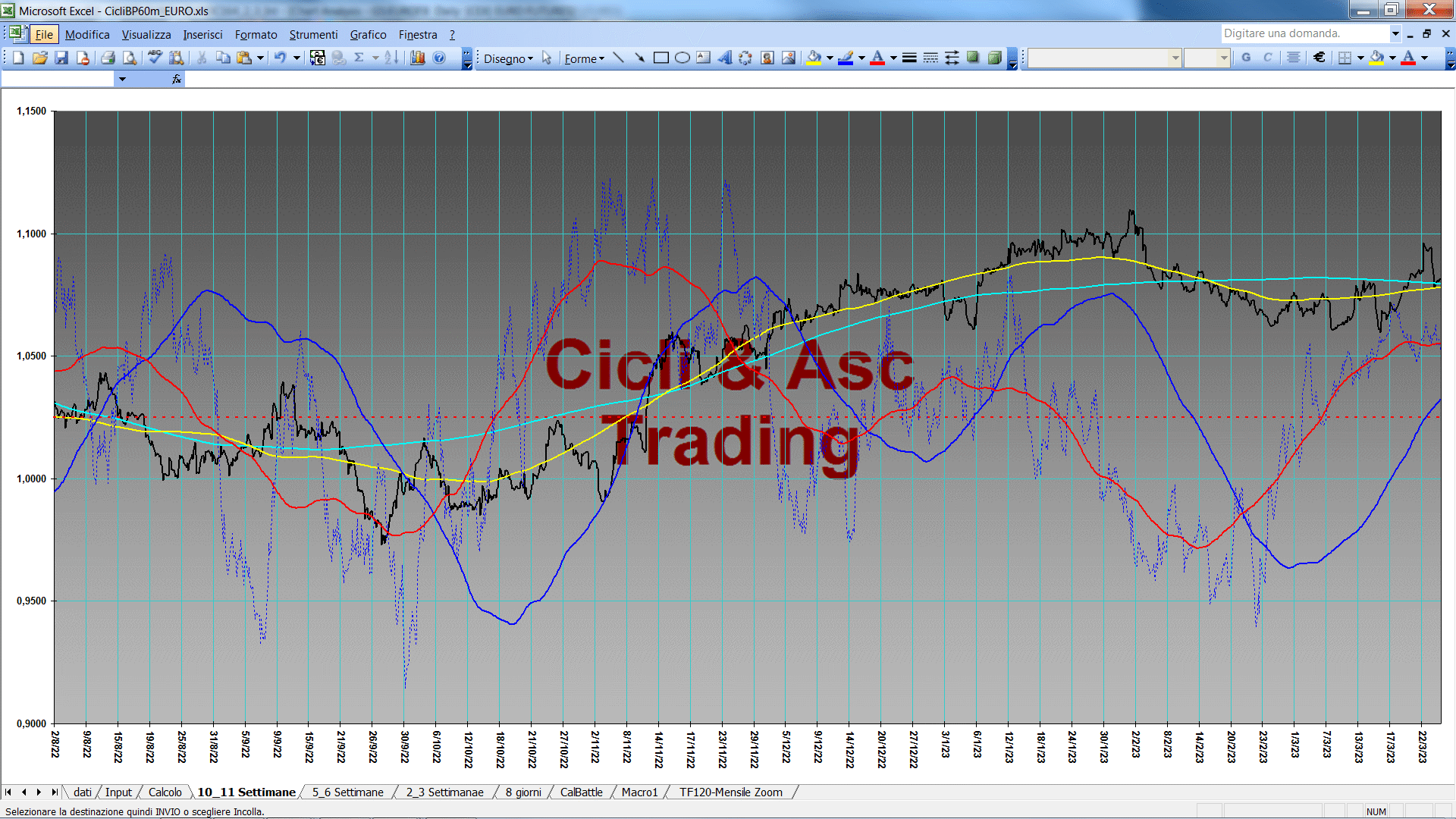Open the Strumenti menu
Viewport: 1456px width, 819px height.
(313, 35)
